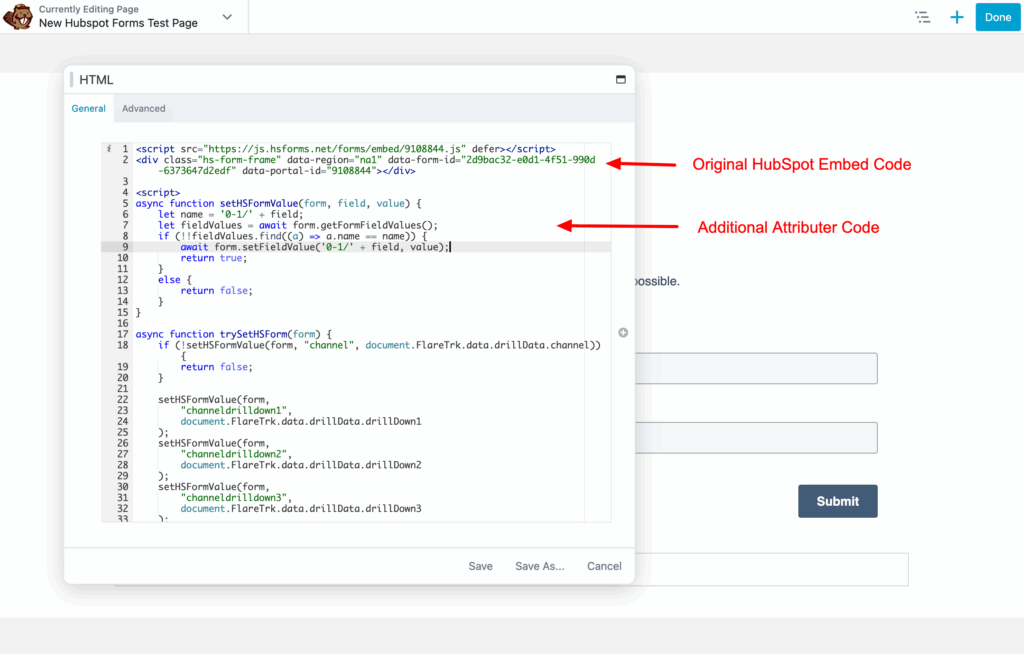Click the Beaver Builder logo icon
Viewport: 1024px width, 654px height.
(19, 17)
